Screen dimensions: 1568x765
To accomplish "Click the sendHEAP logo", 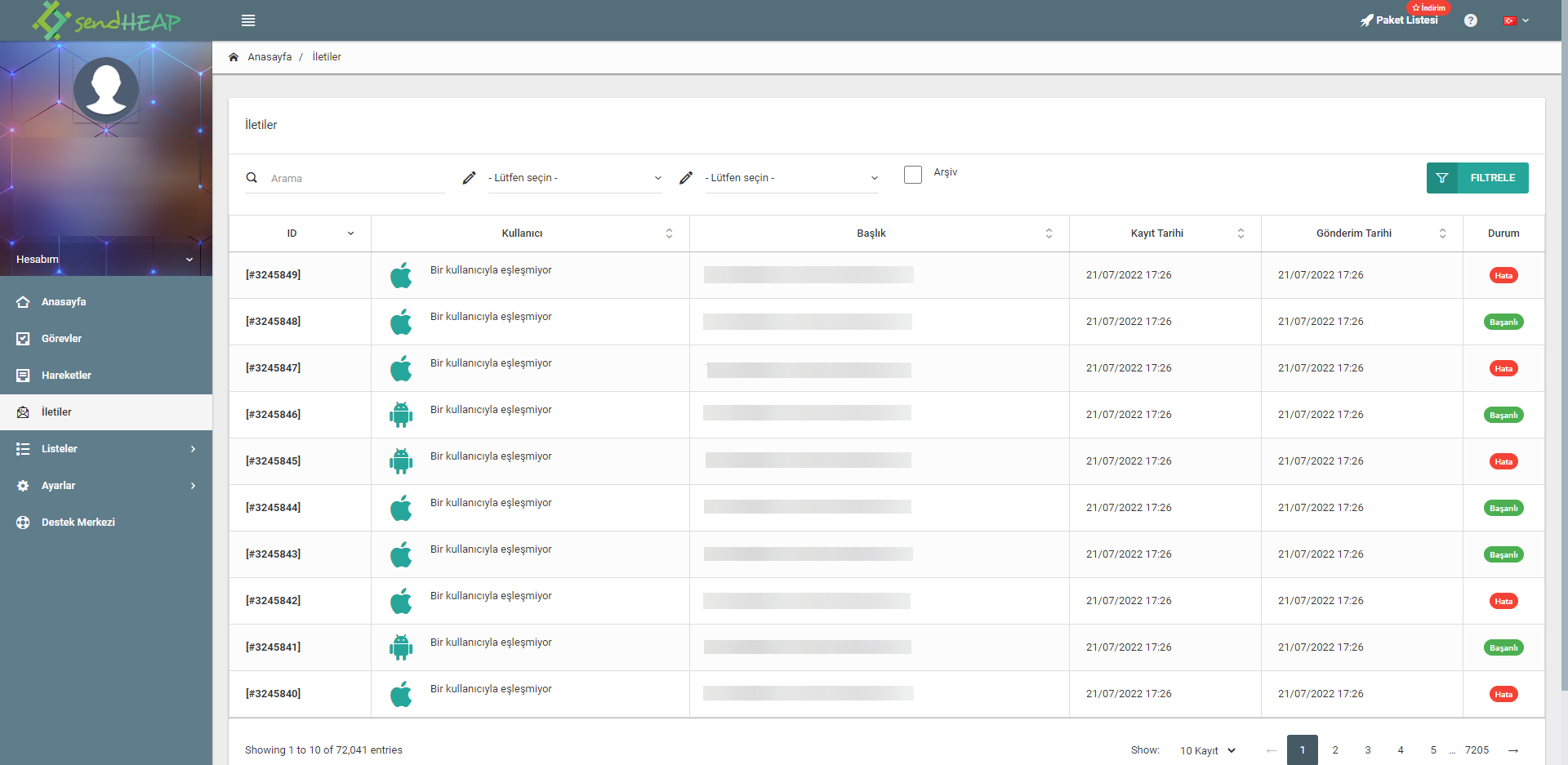I will coord(106,20).
